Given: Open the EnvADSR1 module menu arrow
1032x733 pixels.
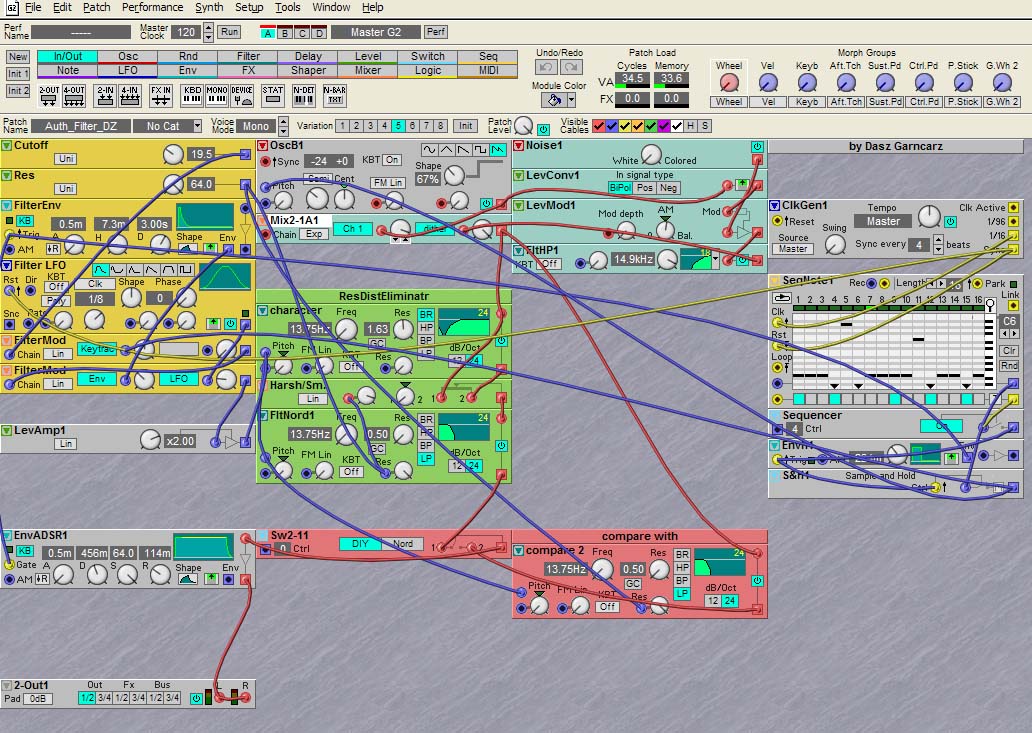Looking at the screenshot, I should (7, 536).
